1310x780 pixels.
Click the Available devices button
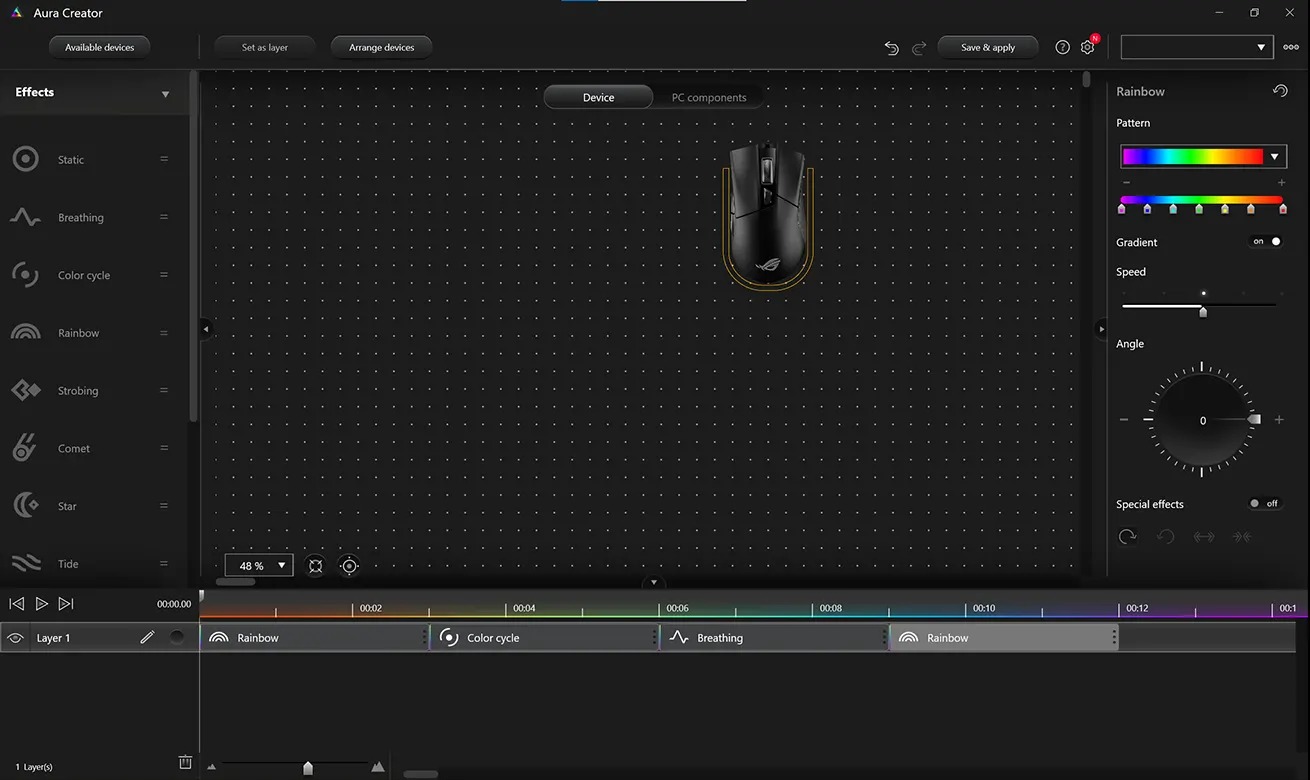[x=99, y=47]
